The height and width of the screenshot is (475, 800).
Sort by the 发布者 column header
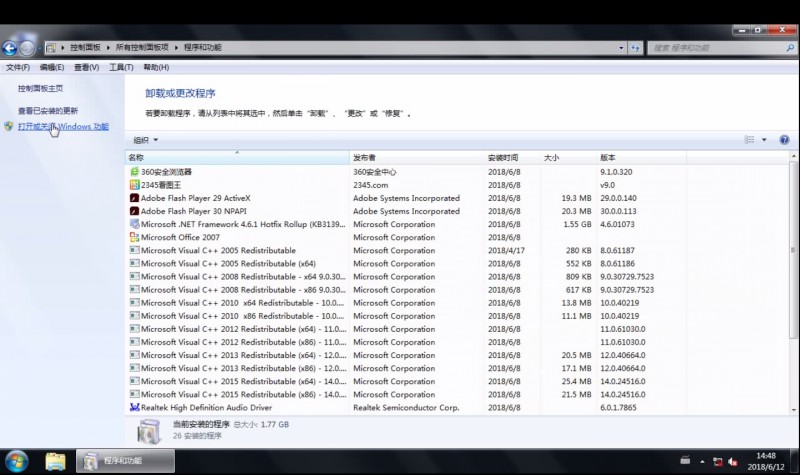click(x=417, y=158)
